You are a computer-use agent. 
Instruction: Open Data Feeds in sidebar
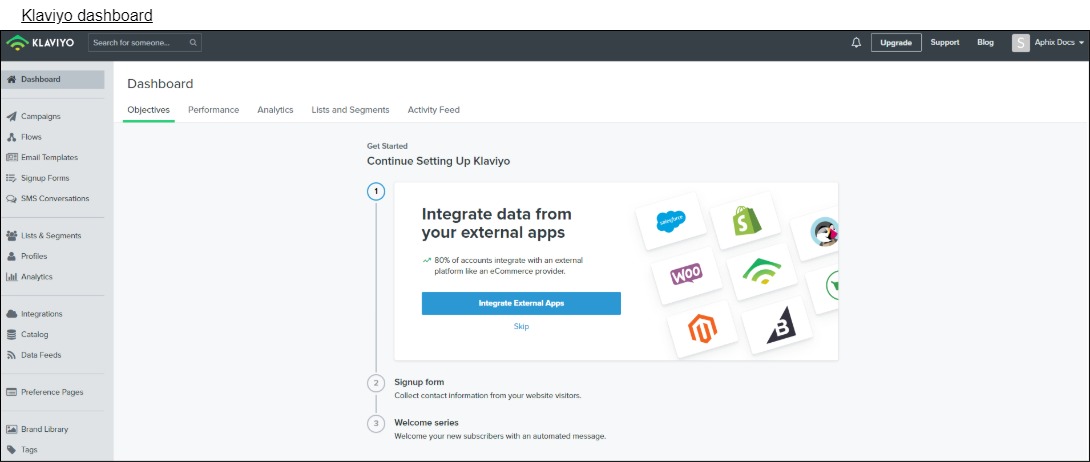(x=40, y=355)
